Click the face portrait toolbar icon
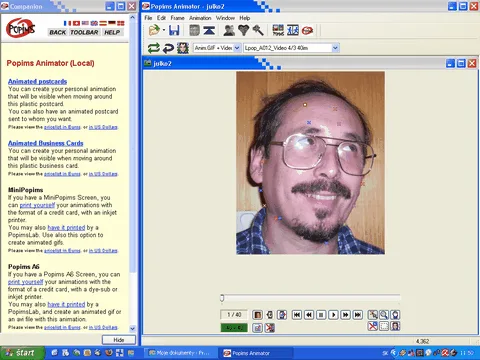The image size is (480, 360). click(183, 48)
